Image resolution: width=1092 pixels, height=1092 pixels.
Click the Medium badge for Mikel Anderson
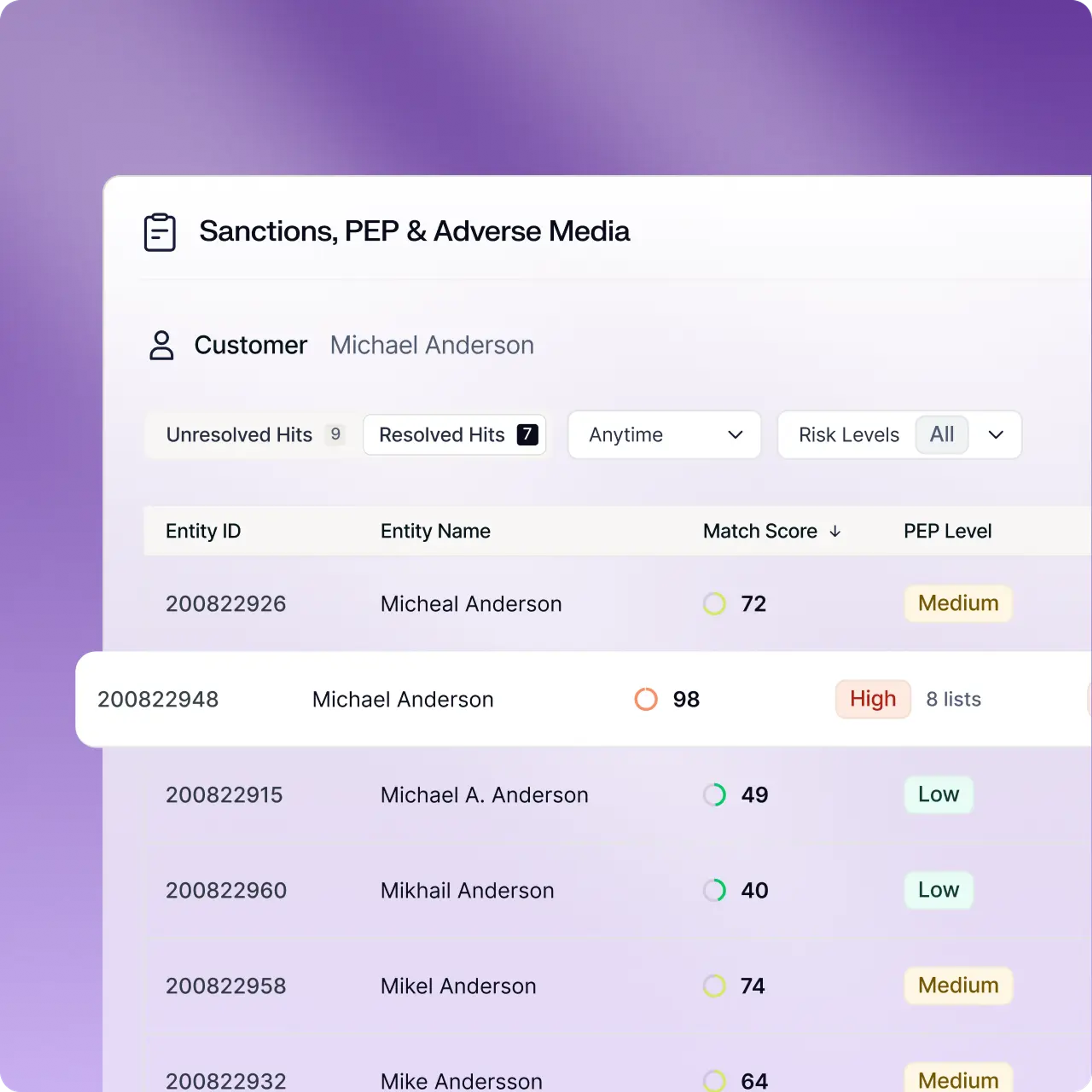(957, 986)
